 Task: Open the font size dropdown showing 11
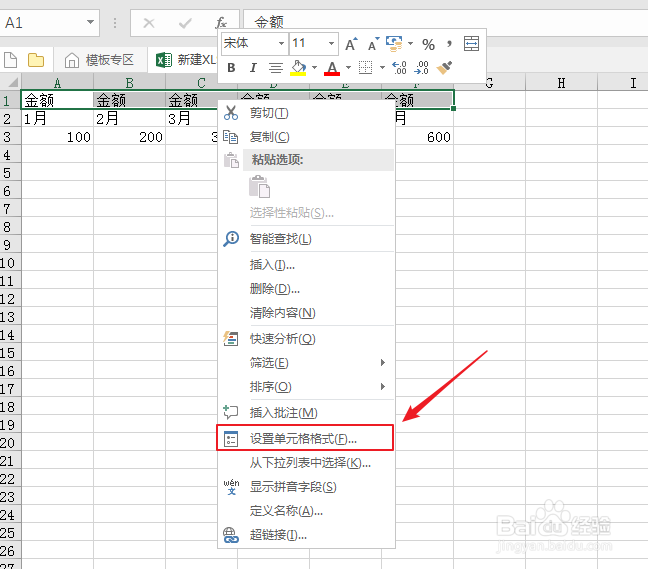pos(331,43)
